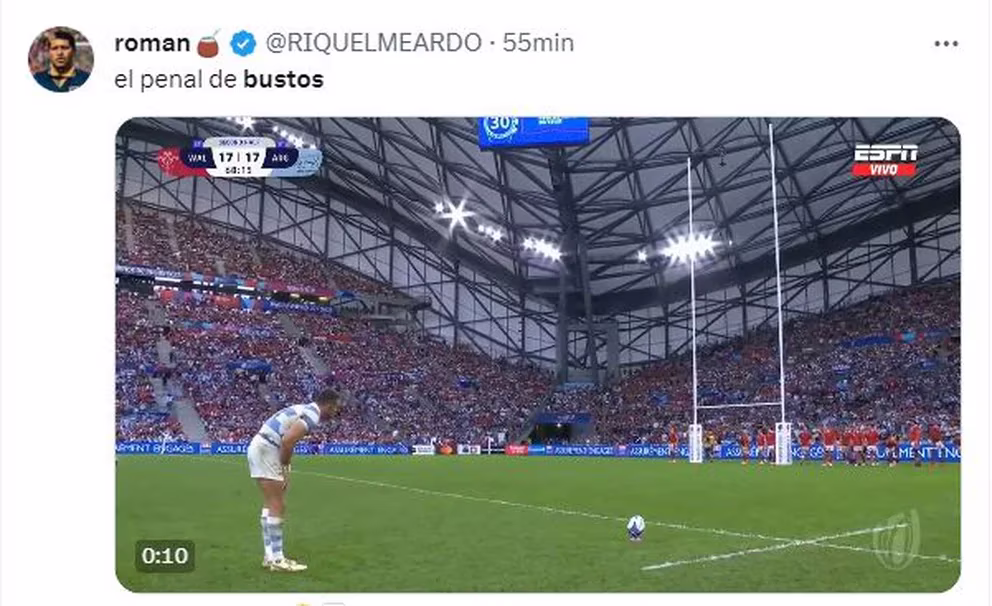The image size is (992, 606).
Task: Select the display name roman
Action: 152,43
